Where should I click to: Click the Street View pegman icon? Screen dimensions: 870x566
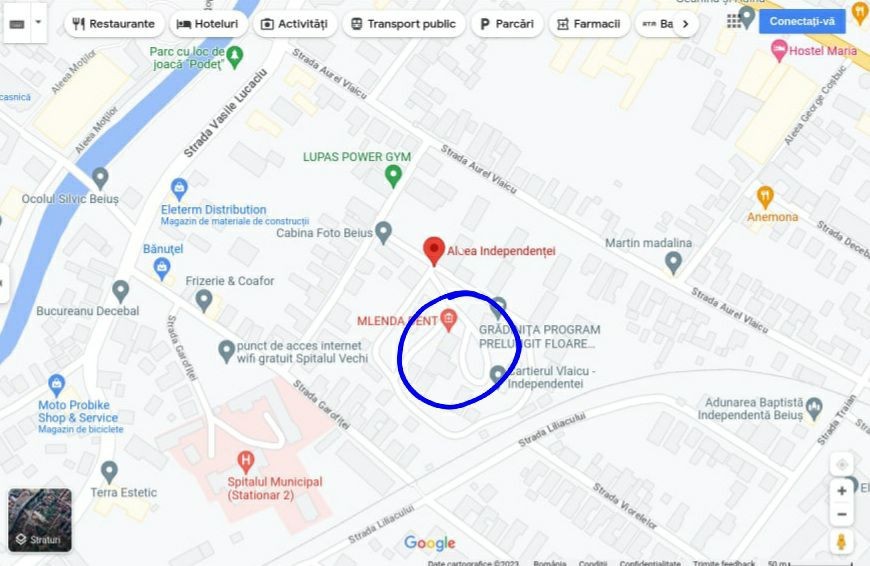[841, 541]
